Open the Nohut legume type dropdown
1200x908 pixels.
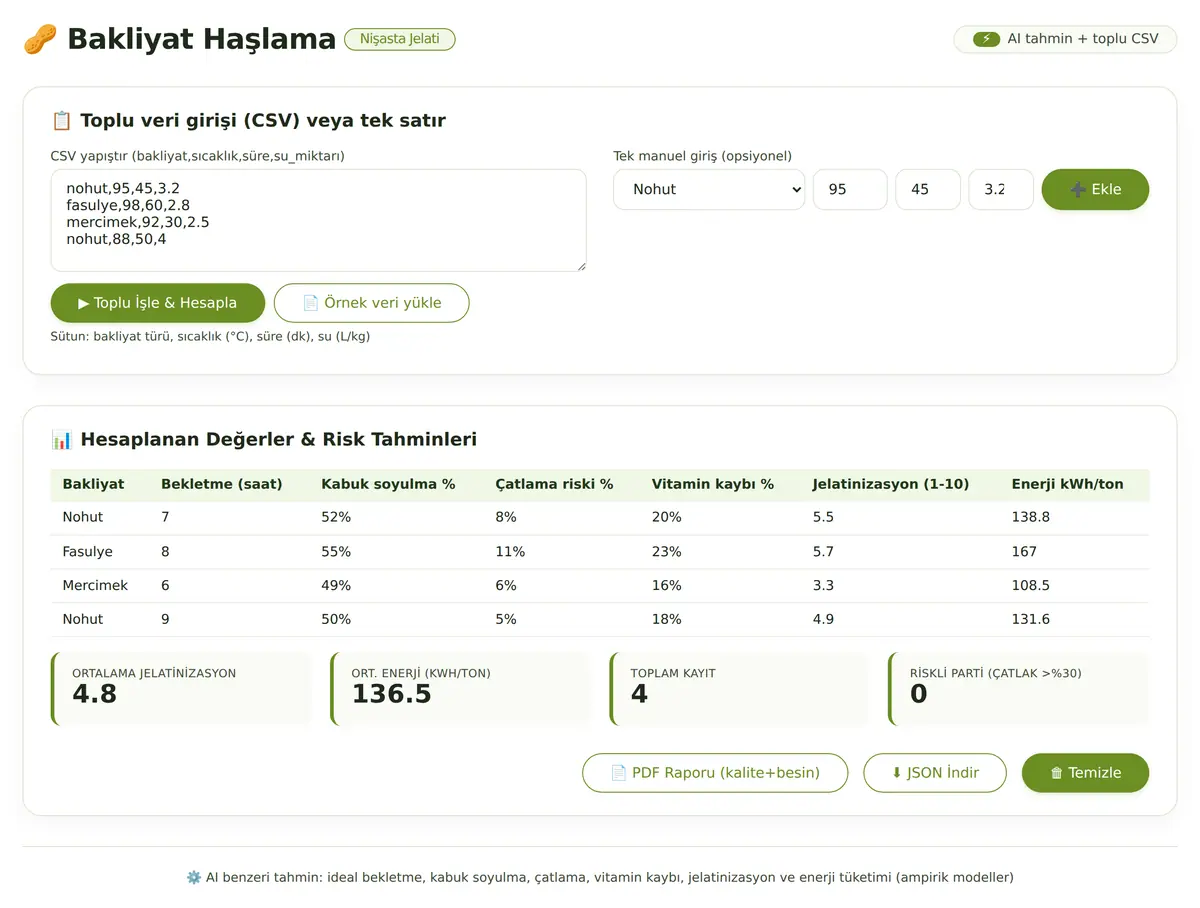point(709,189)
